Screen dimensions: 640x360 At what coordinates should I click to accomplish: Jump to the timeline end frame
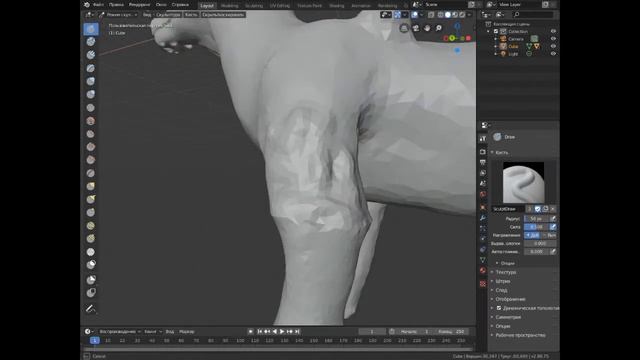[298, 331]
